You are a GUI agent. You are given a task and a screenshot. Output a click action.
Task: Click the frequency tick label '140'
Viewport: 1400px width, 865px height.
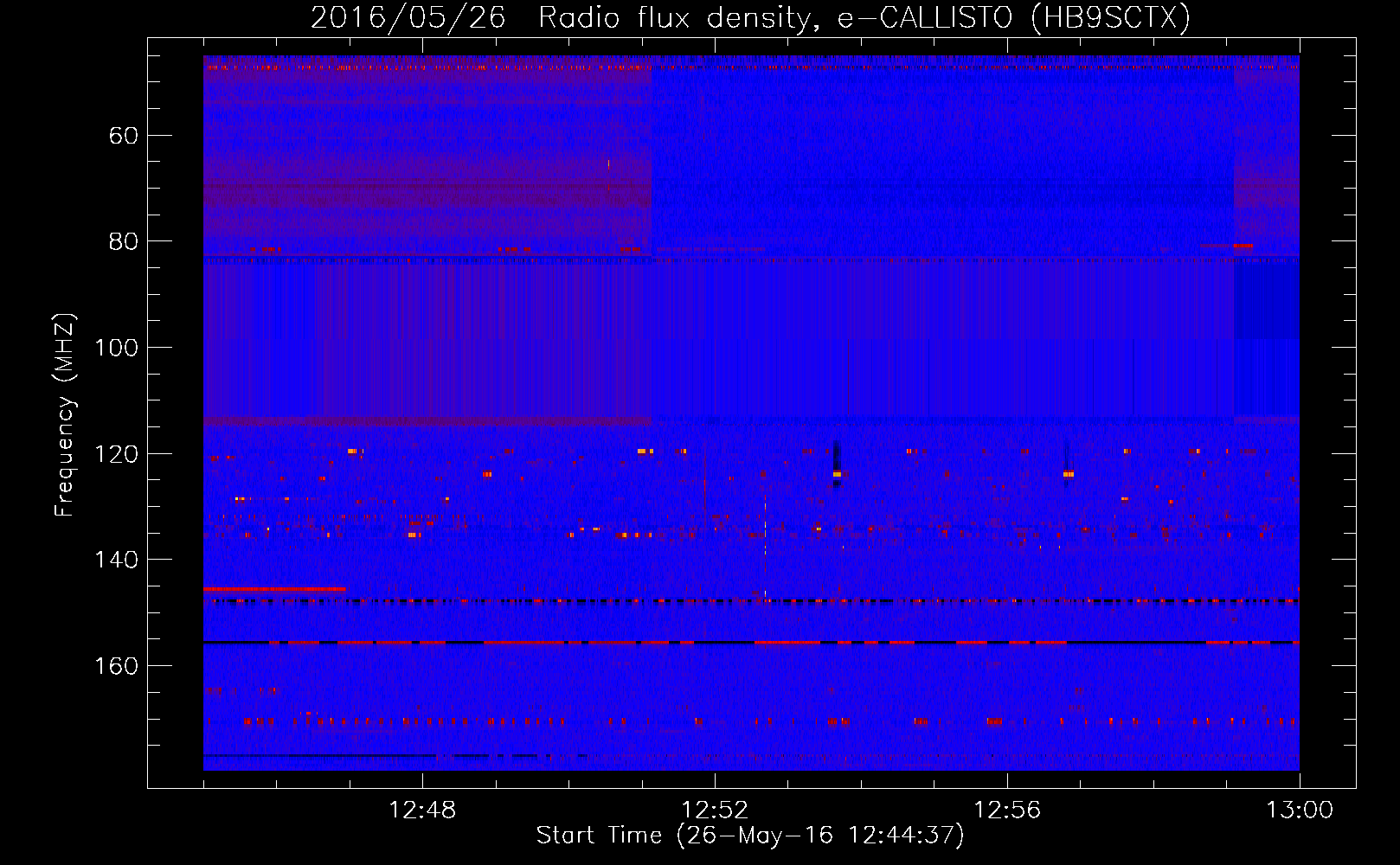point(116,560)
